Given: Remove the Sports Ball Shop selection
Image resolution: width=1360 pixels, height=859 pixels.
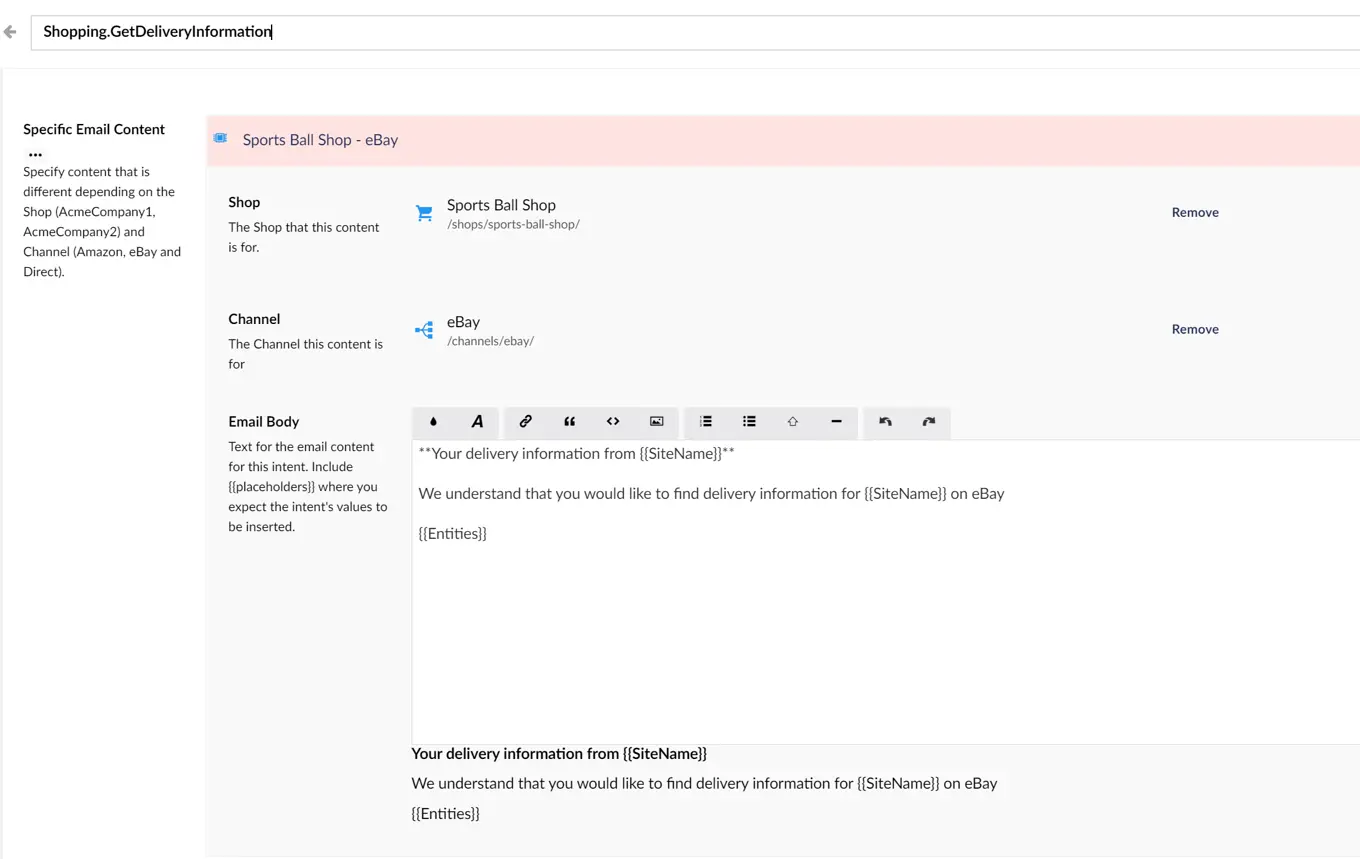Looking at the screenshot, I should [1194, 212].
